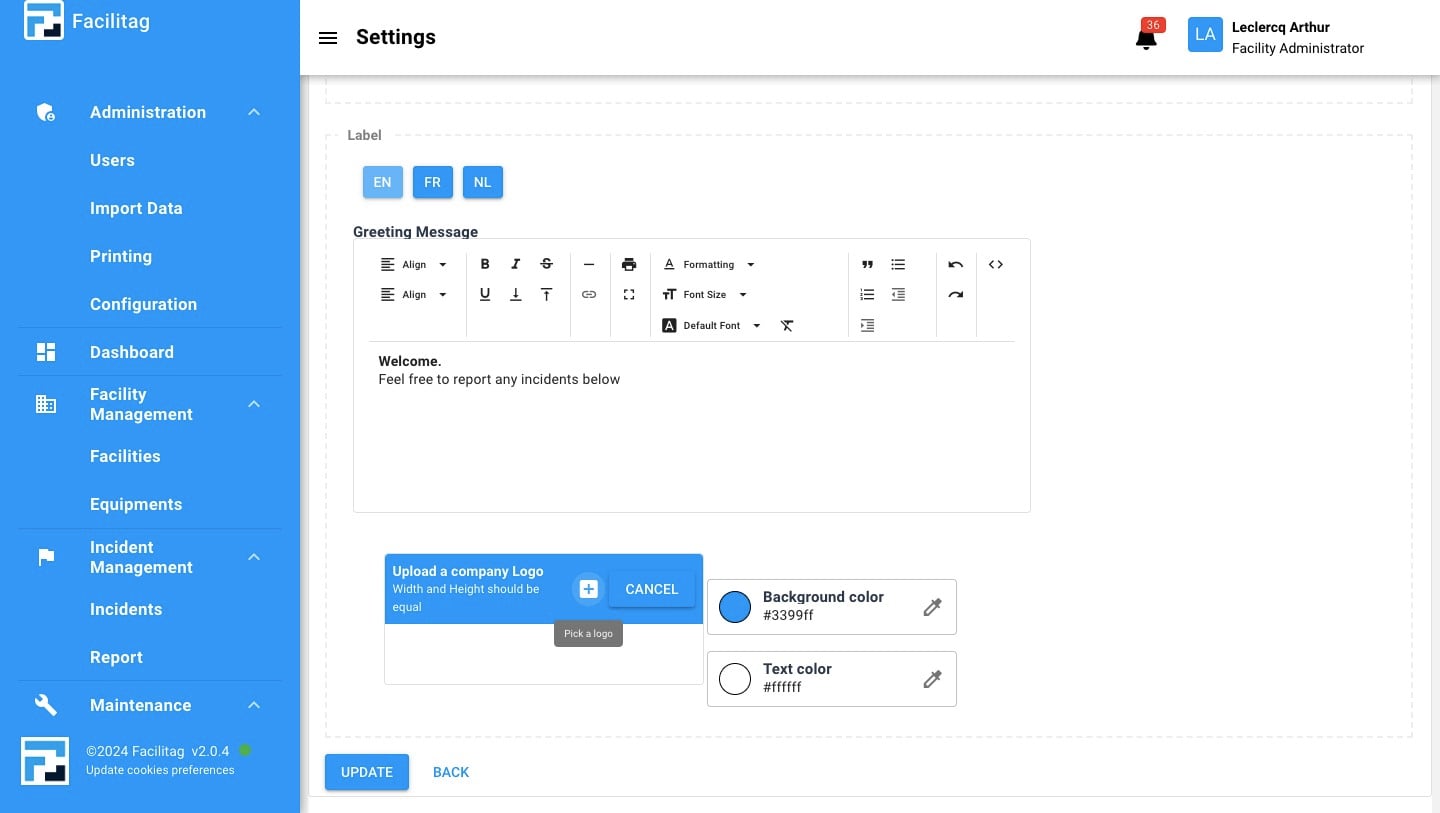1440x813 pixels.
Task: Switch to the FR language tab
Action: [x=432, y=182]
